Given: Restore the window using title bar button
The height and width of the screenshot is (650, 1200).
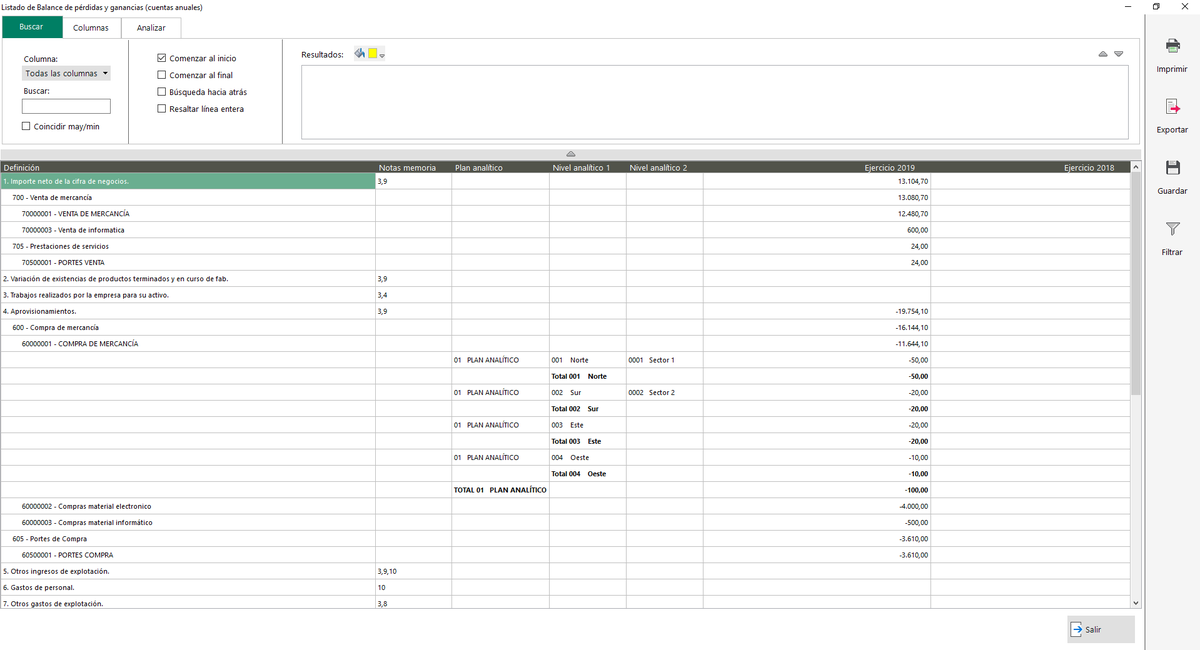Looking at the screenshot, I should point(1156,7).
